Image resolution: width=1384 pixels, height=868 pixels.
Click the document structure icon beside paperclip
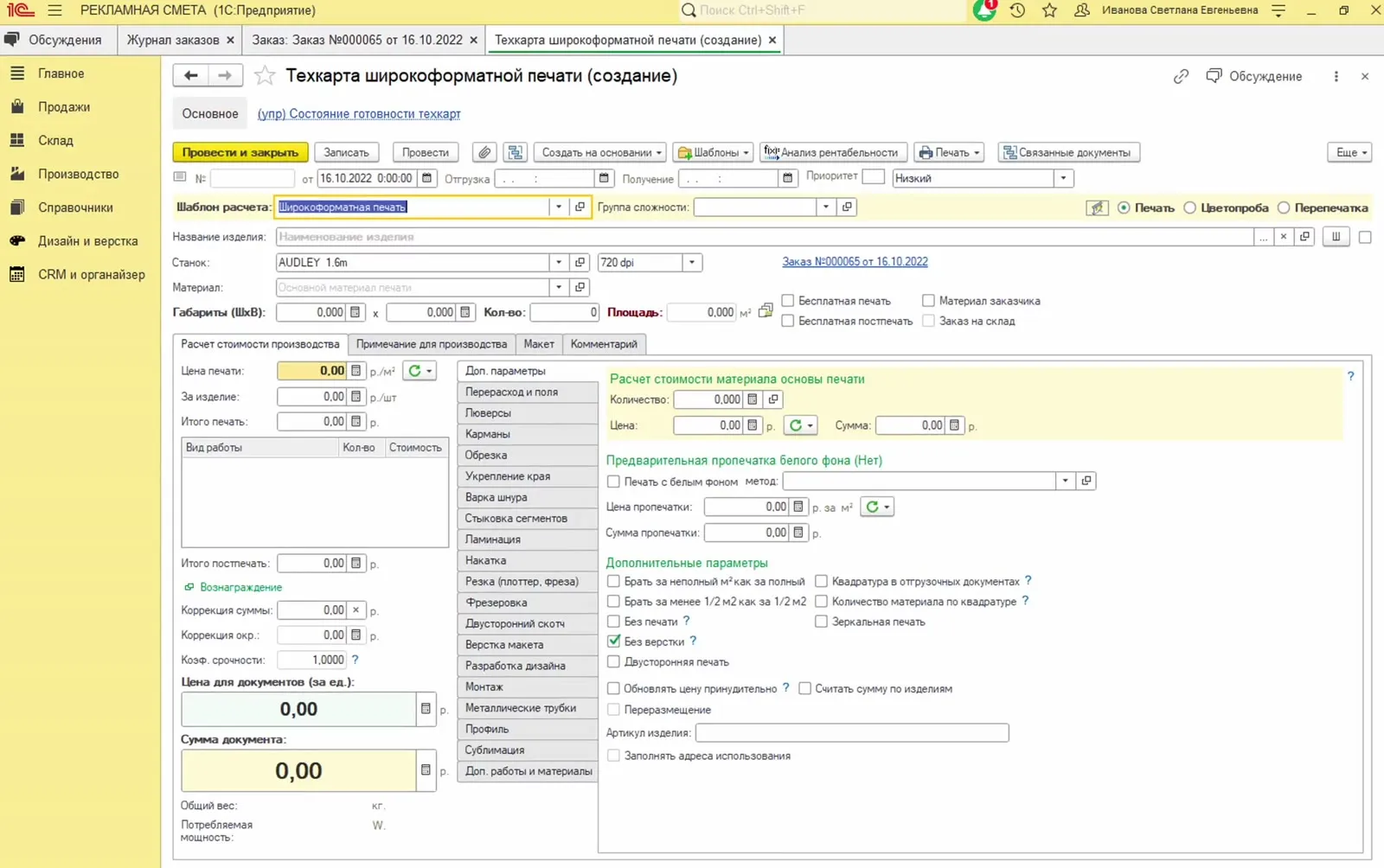coord(515,152)
